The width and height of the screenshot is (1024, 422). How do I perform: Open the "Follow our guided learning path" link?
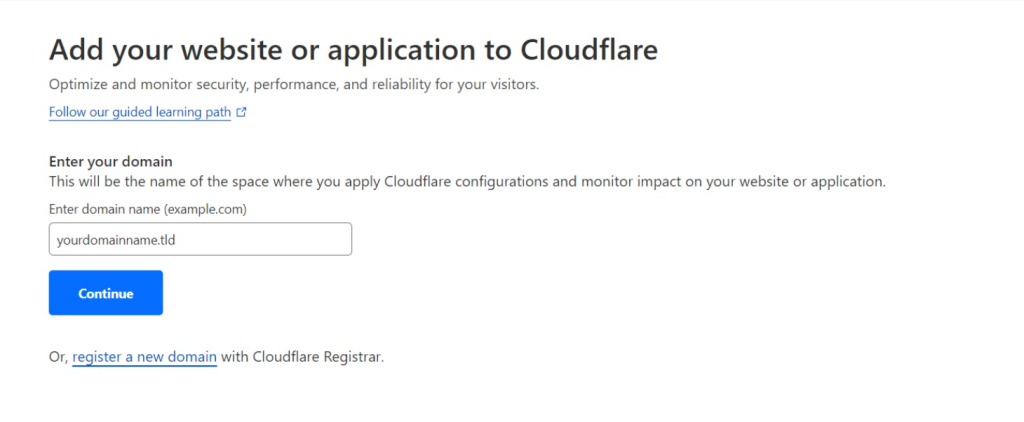tap(140, 113)
